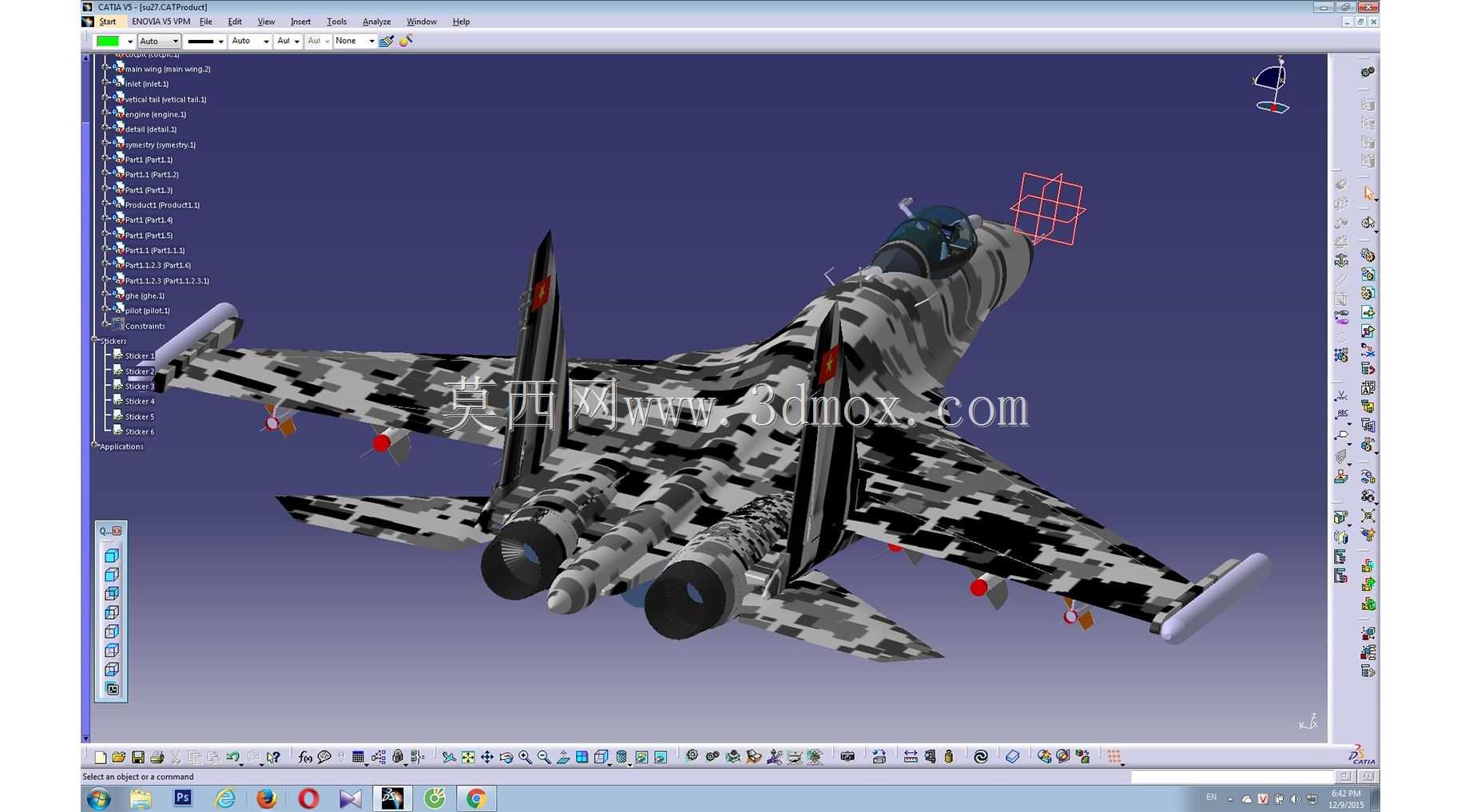This screenshot has height=812, width=1469.
Task: Capture image with the camera icon
Action: point(848,757)
